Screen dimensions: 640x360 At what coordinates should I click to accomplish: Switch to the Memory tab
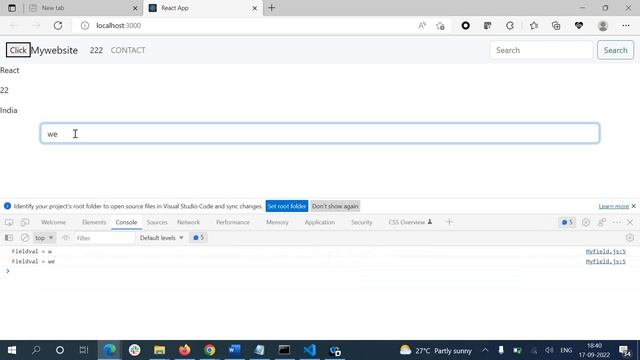277,222
